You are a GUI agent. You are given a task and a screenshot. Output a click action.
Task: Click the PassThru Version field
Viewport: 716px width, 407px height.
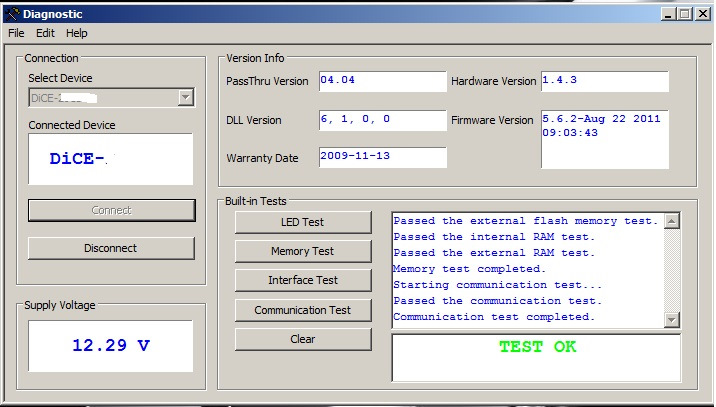(x=383, y=81)
